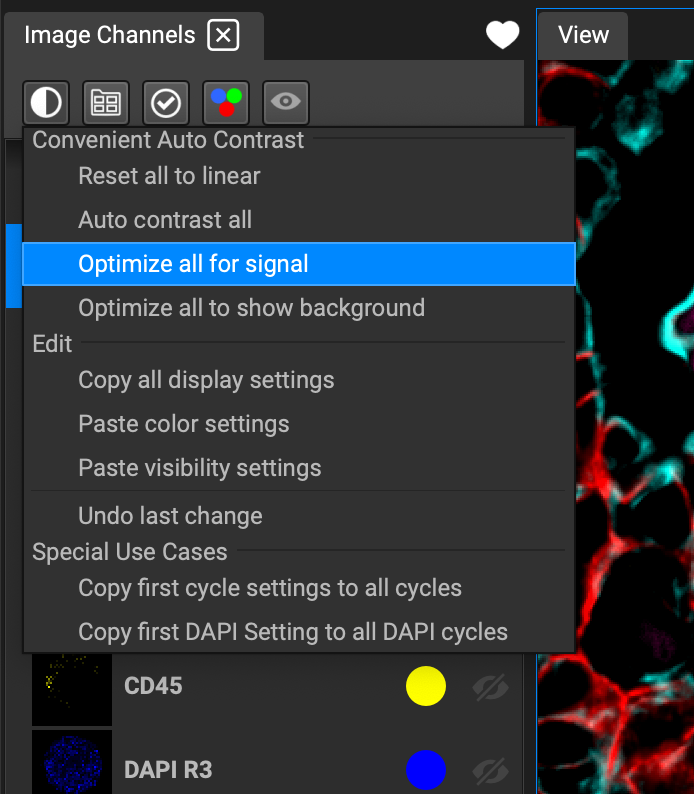The width and height of the screenshot is (694, 794).
Task: Switch to the View tab
Action: click(583, 35)
